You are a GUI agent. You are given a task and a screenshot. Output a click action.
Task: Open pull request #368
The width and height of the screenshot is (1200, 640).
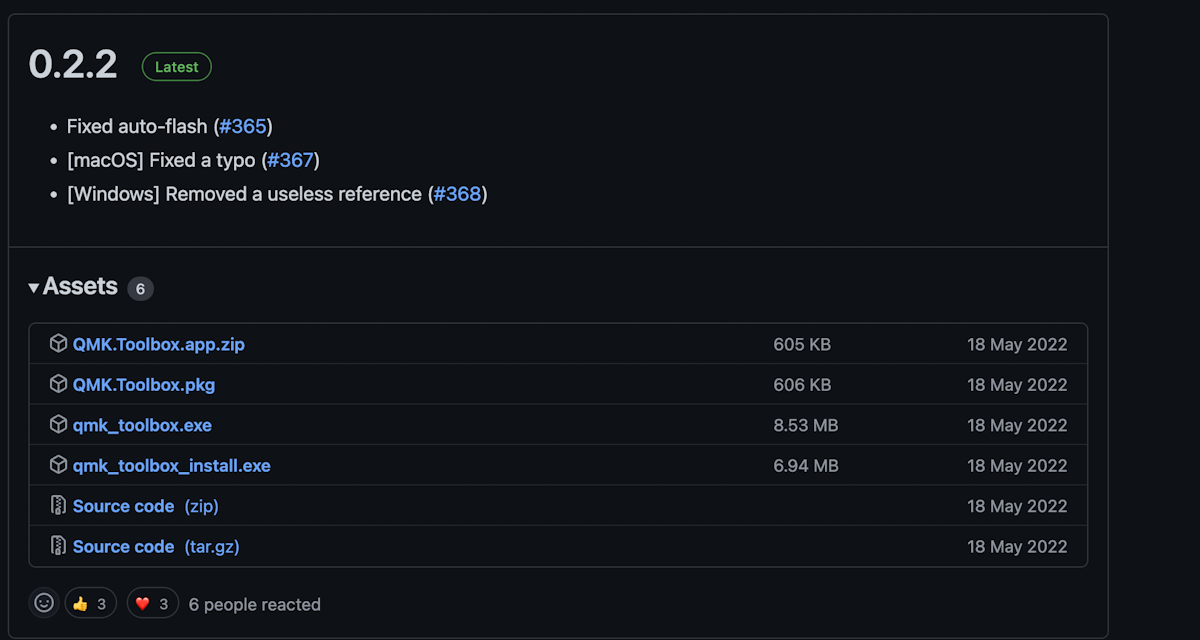[457, 194]
